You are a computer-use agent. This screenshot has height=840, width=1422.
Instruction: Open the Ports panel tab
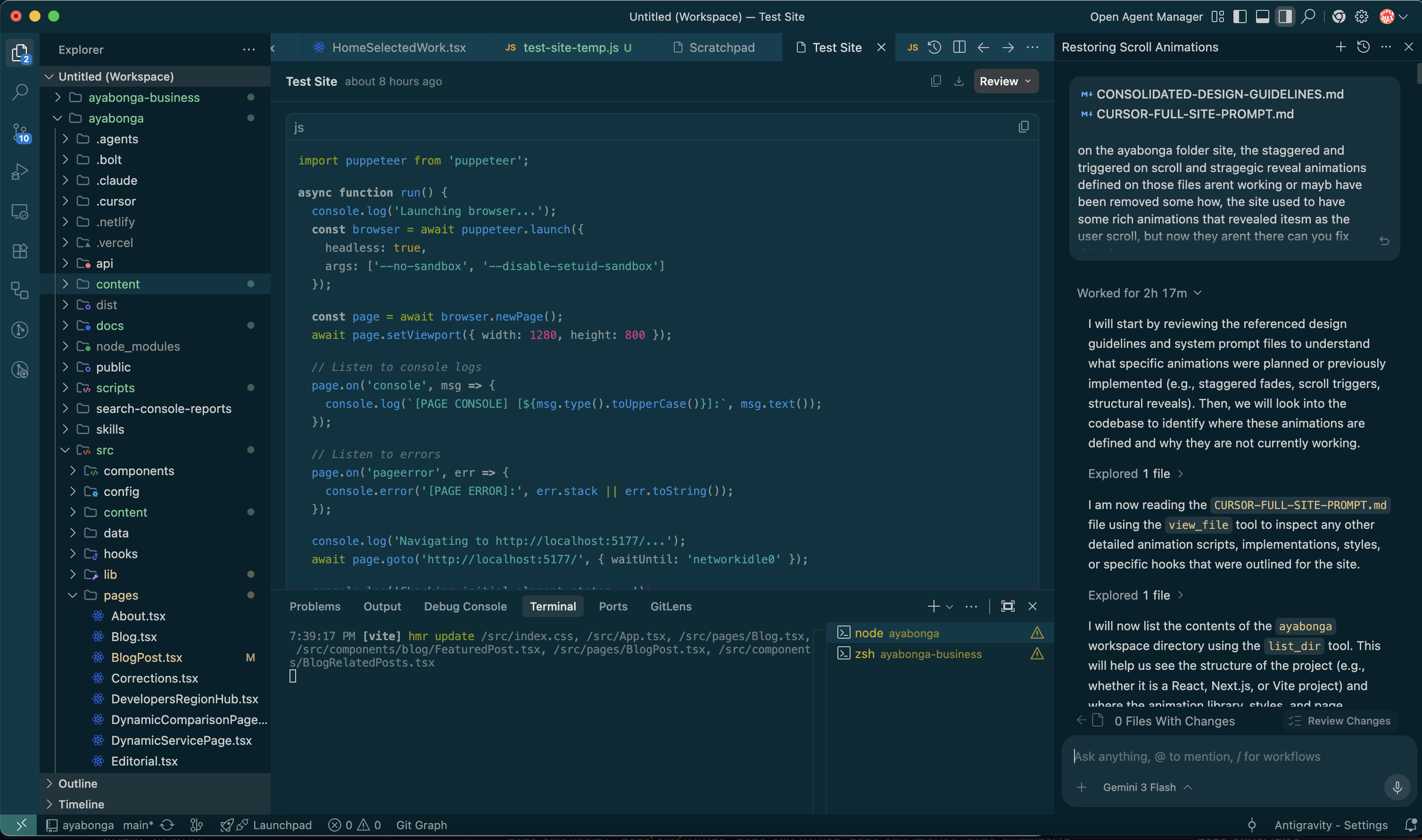[613, 606]
